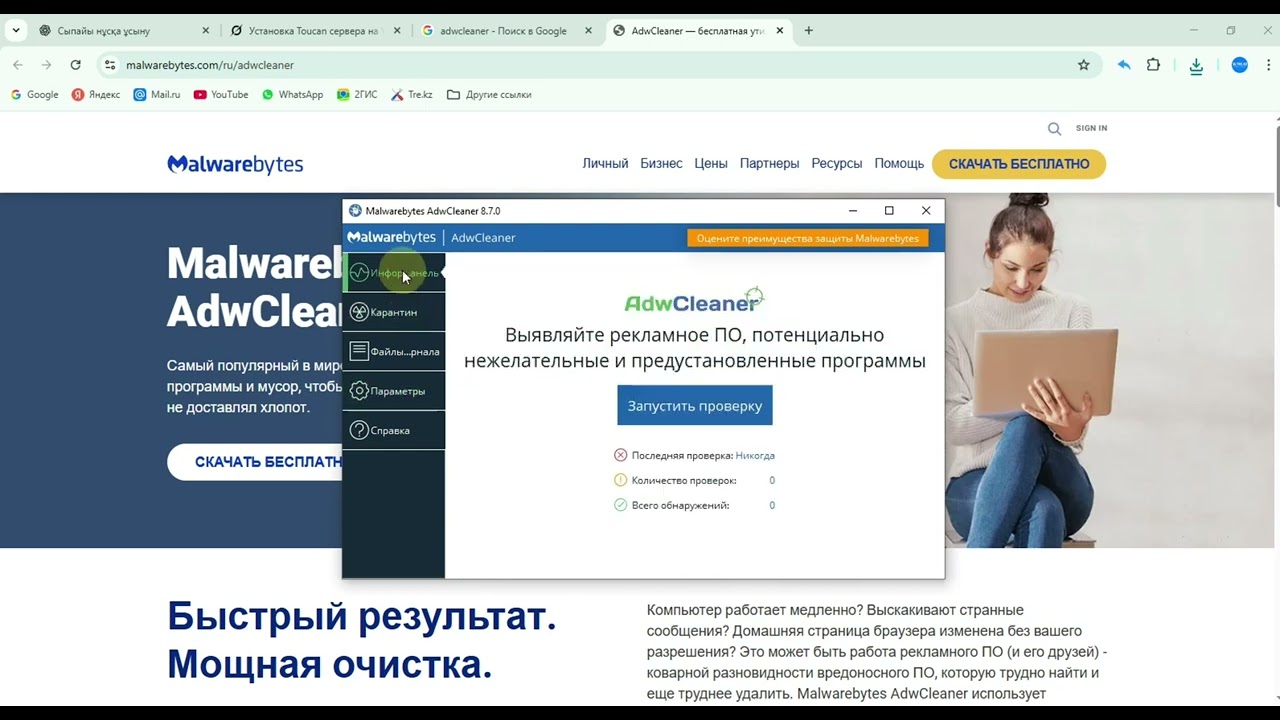This screenshot has height=720, width=1280.
Task: Minimize the AdwCleaner window
Action: 853,211
